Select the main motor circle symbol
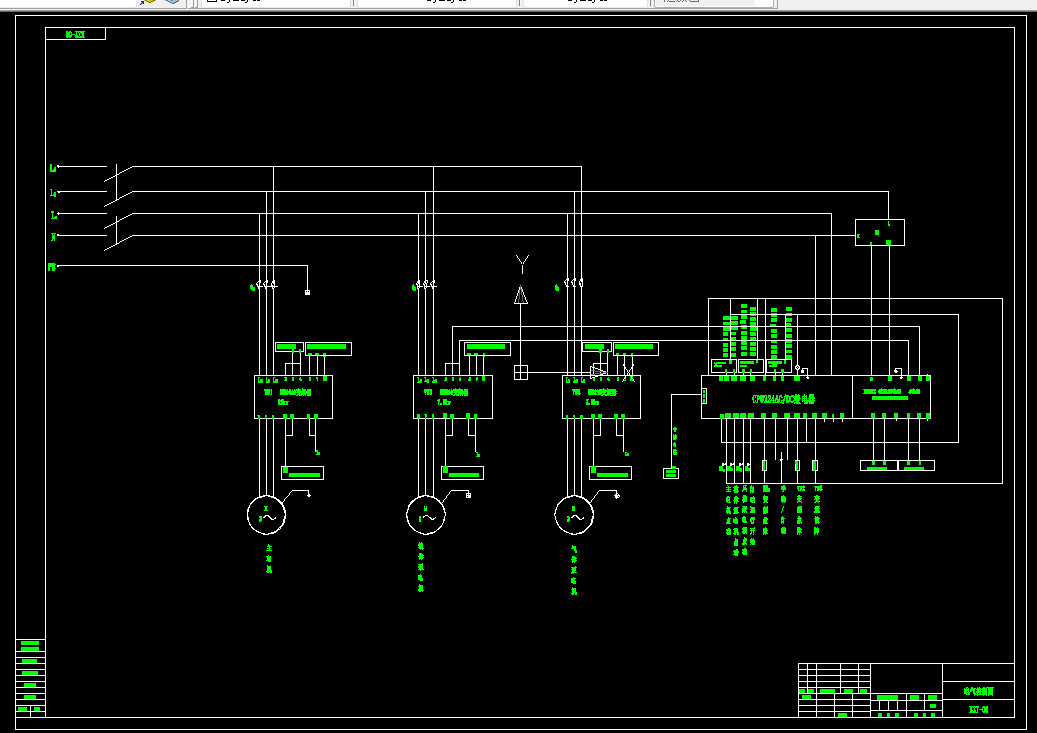Image resolution: width=1037 pixels, height=733 pixels. (267, 515)
